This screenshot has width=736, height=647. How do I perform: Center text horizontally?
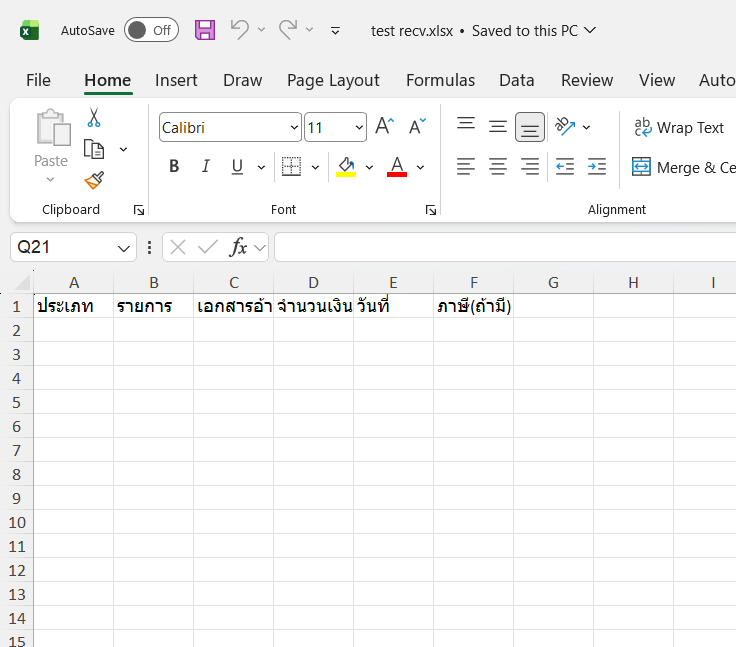(498, 166)
